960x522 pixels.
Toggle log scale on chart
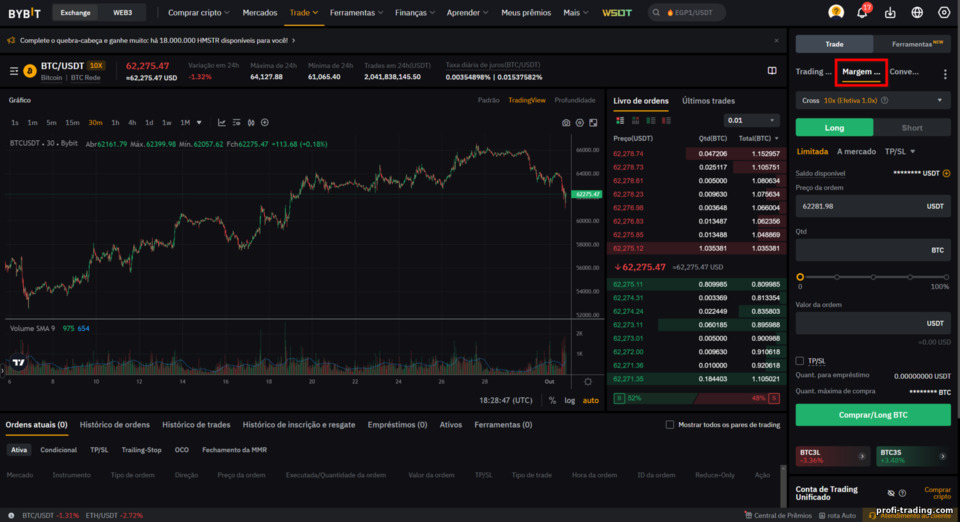(x=569, y=400)
